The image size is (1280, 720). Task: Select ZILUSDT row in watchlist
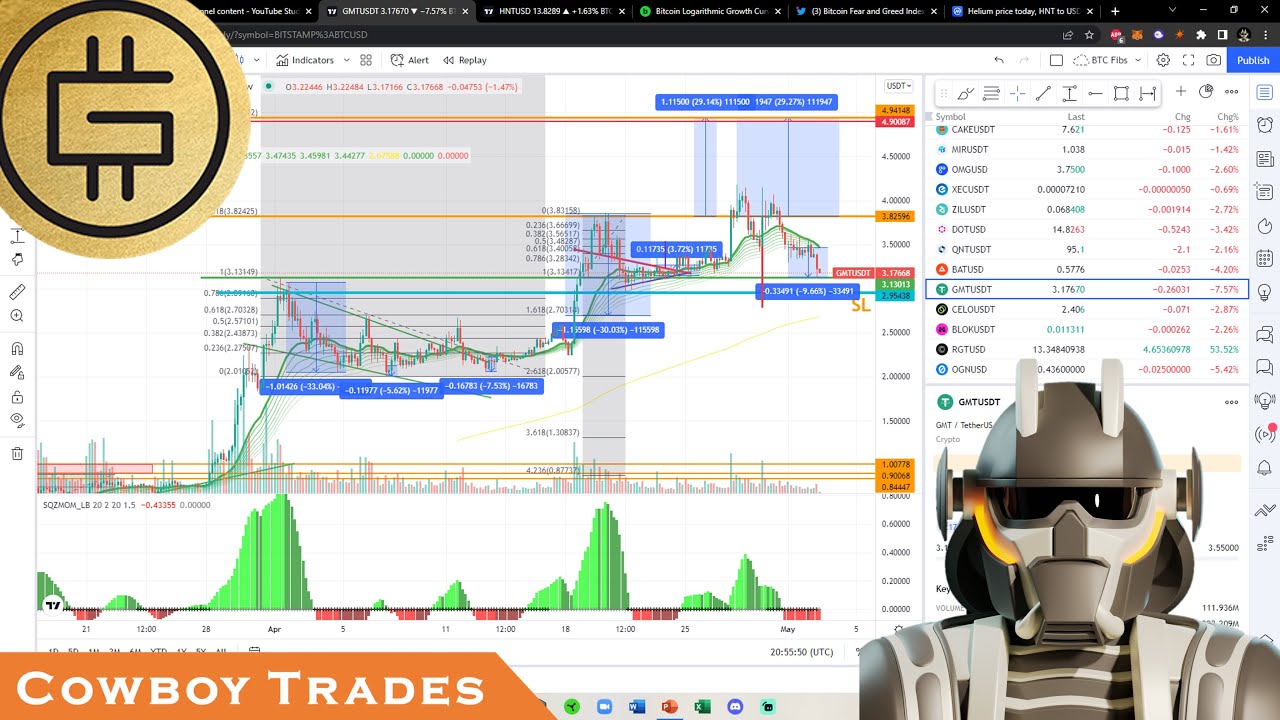coord(1087,209)
